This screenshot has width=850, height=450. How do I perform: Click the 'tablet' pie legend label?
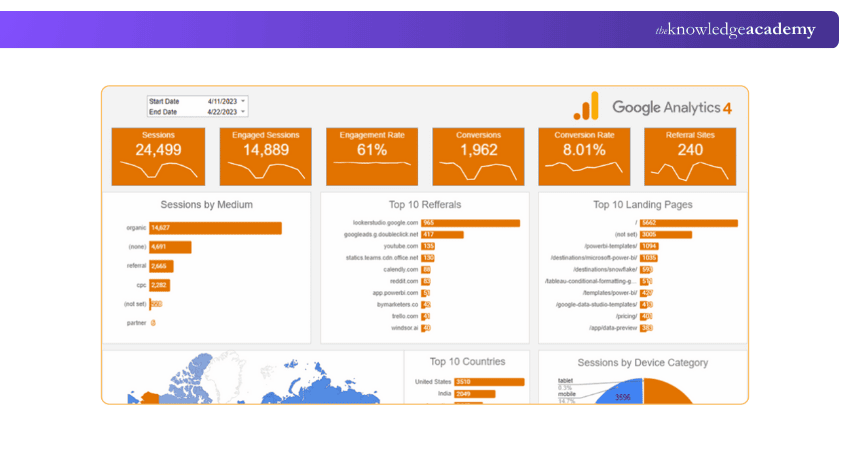(565, 381)
